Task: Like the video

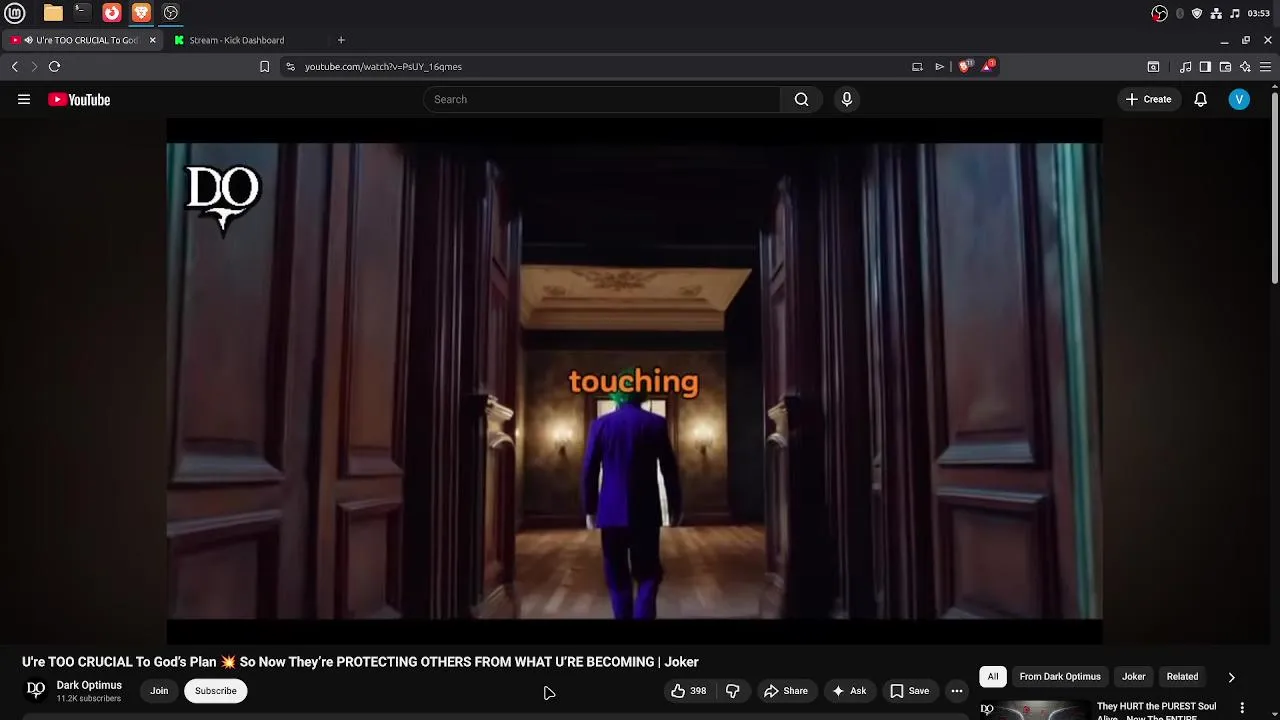Action: coord(689,691)
